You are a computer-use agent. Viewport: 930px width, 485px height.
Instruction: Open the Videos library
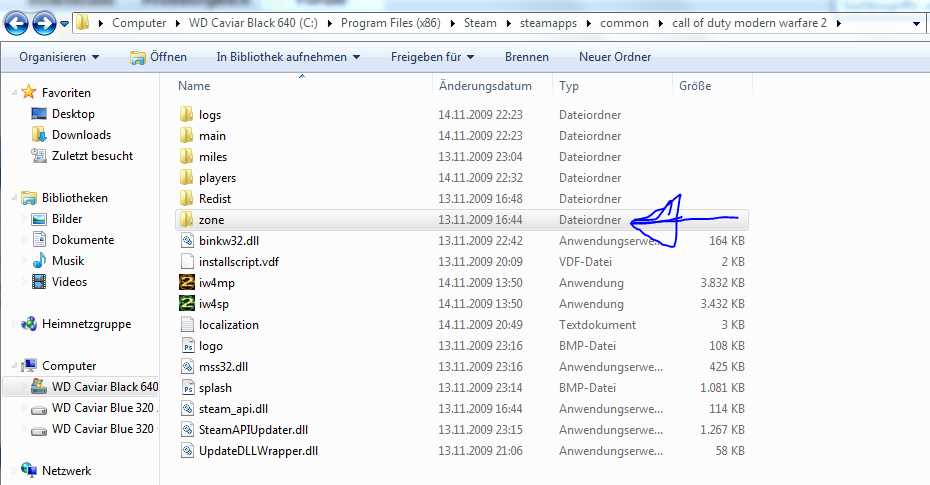pos(69,282)
